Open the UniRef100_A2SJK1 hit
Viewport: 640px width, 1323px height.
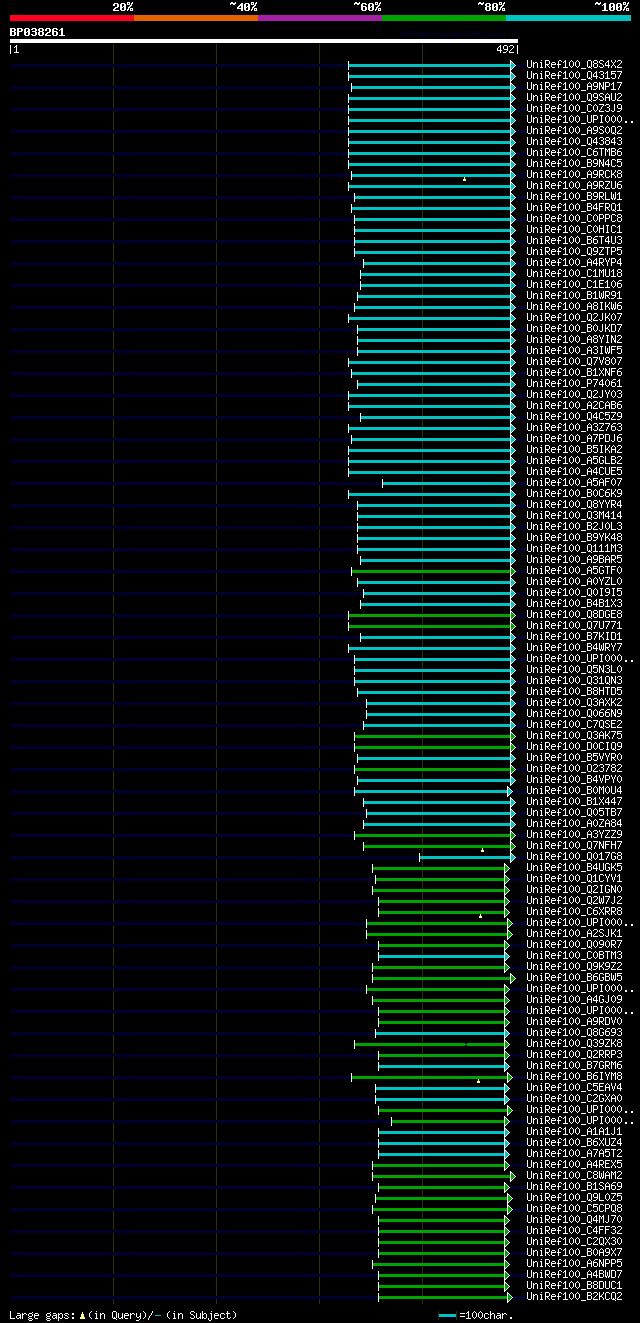point(574,933)
